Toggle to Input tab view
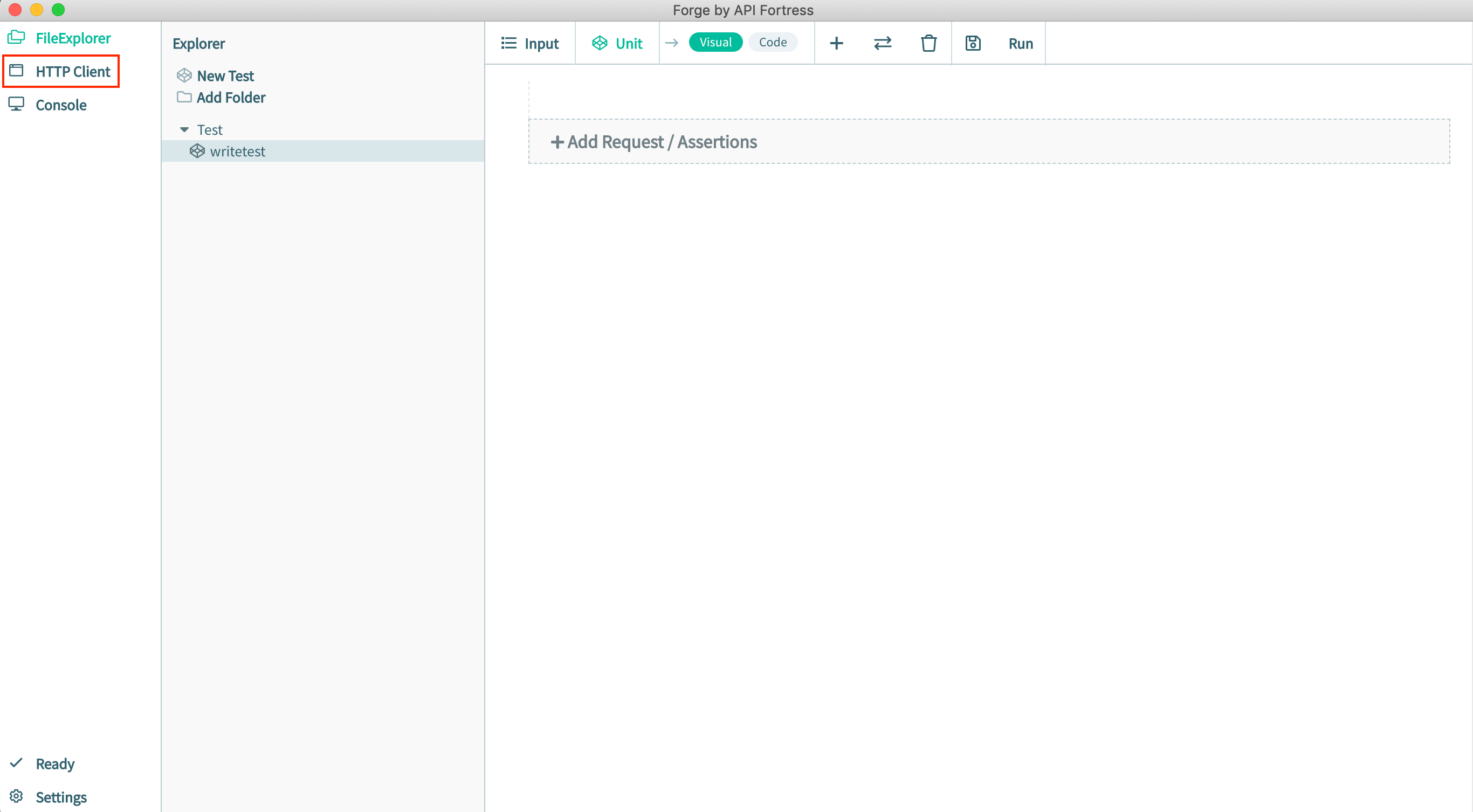The height and width of the screenshot is (812, 1473). tap(529, 43)
